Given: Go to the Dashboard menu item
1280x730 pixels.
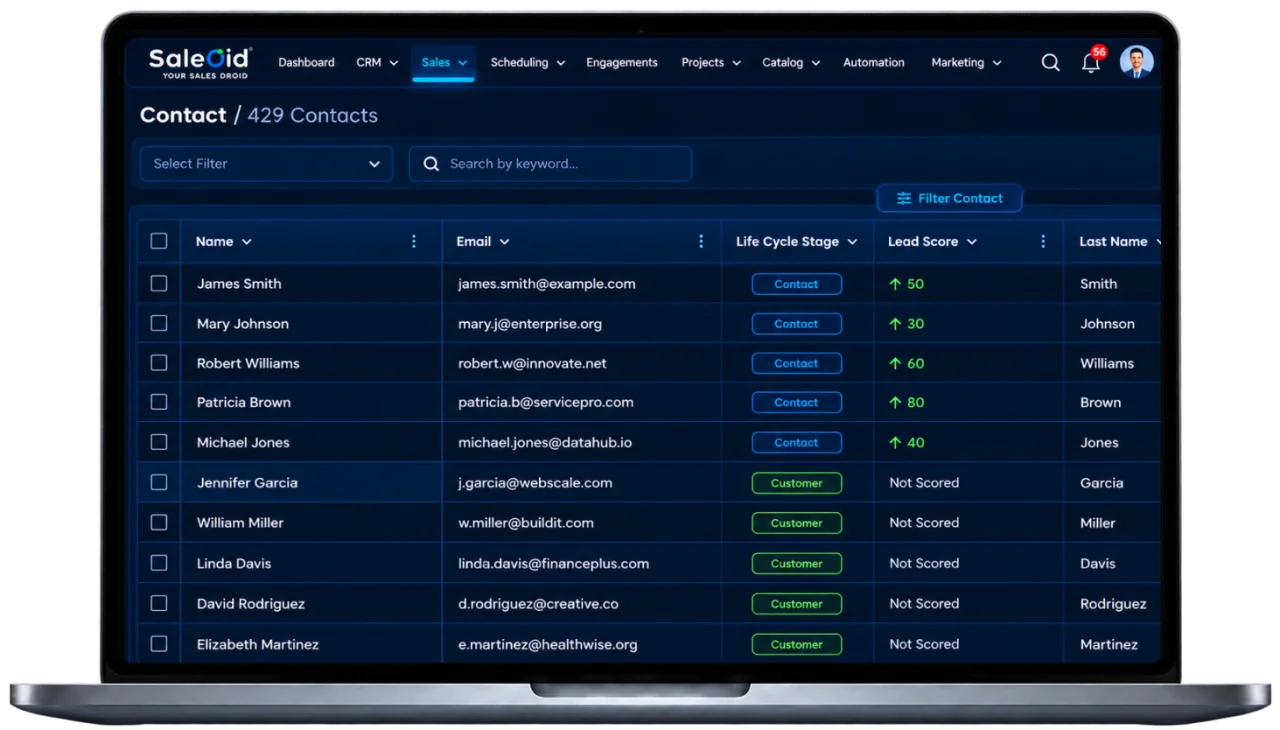Looking at the screenshot, I should (306, 62).
